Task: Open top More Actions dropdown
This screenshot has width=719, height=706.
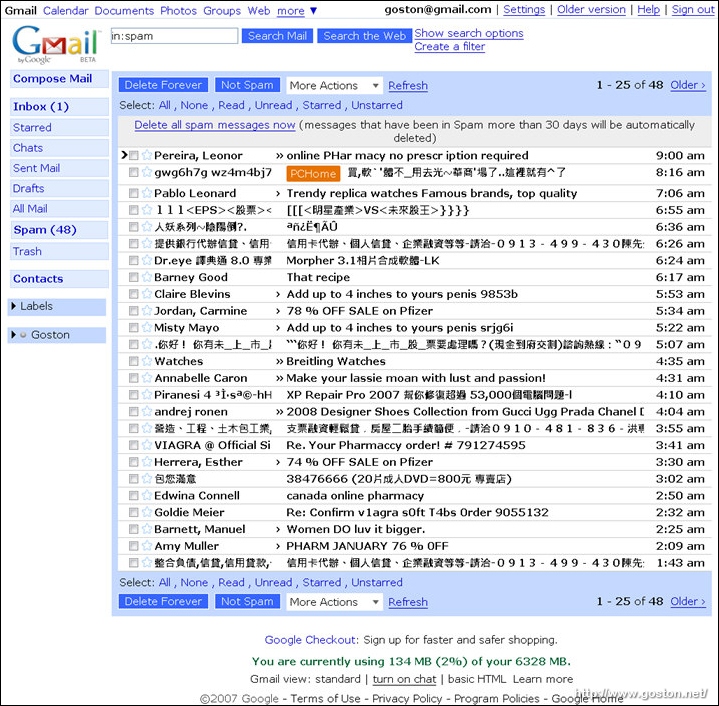Action: pyautogui.click(x=334, y=85)
